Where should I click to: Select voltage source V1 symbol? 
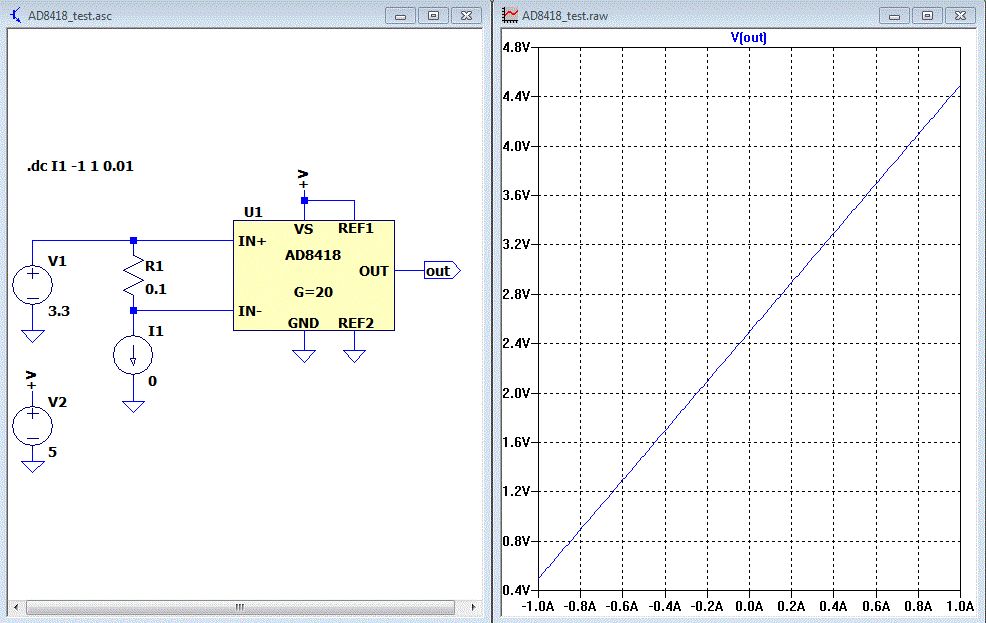coord(33,285)
